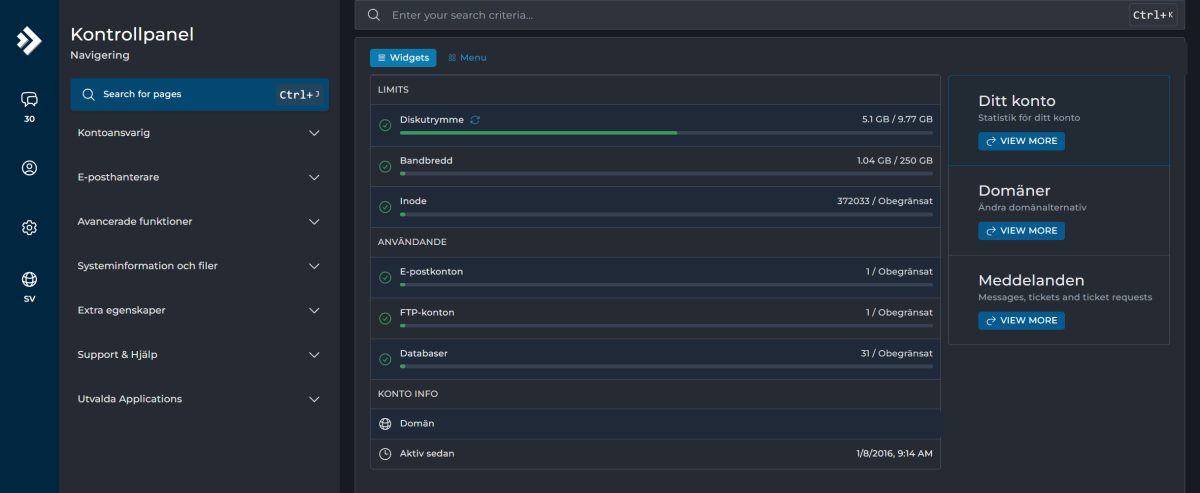This screenshot has width=1200, height=493.
Task: Click the green check icon beside Inode
Action: 385,207
